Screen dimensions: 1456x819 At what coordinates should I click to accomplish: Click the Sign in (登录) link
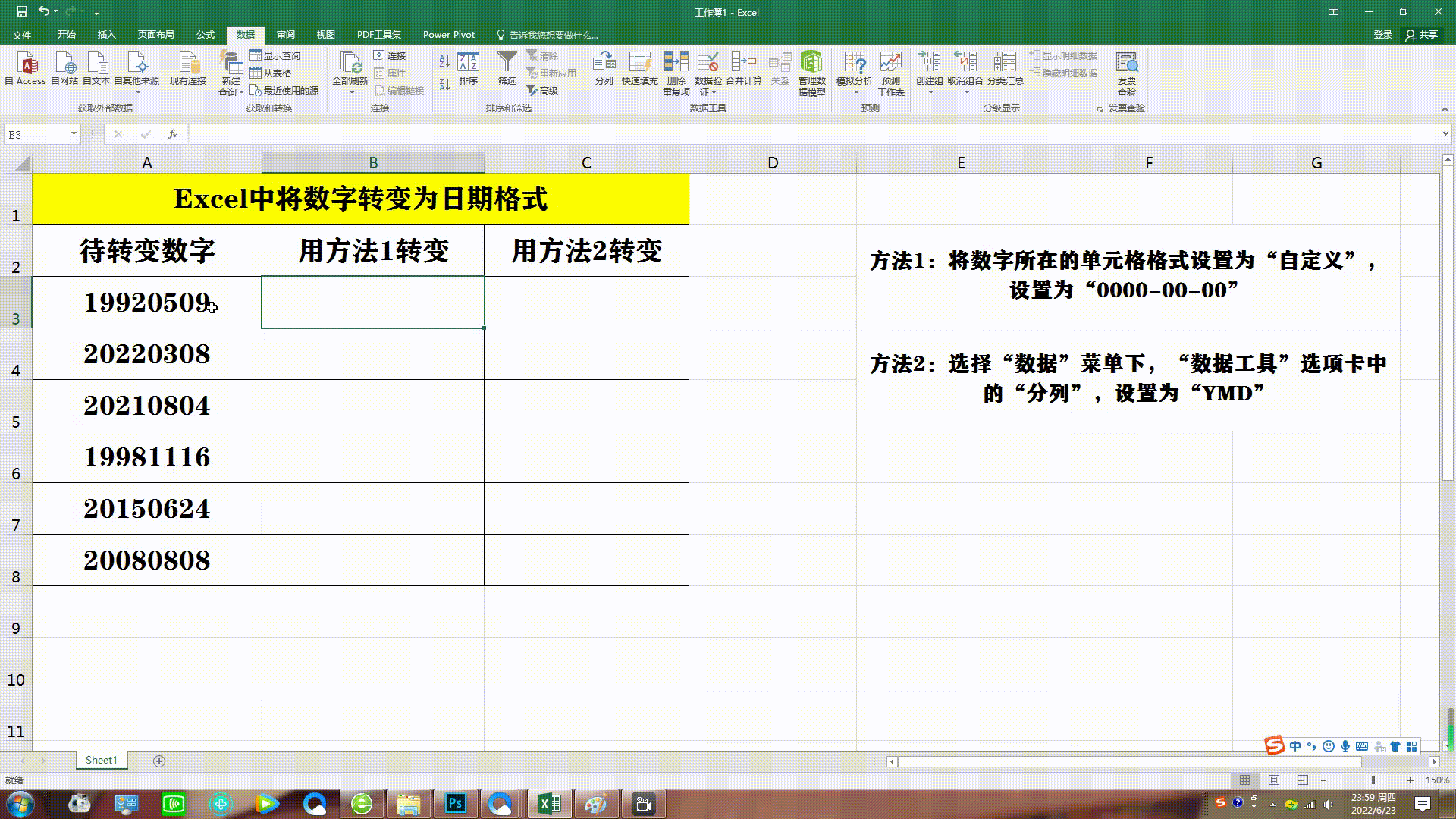1383,35
